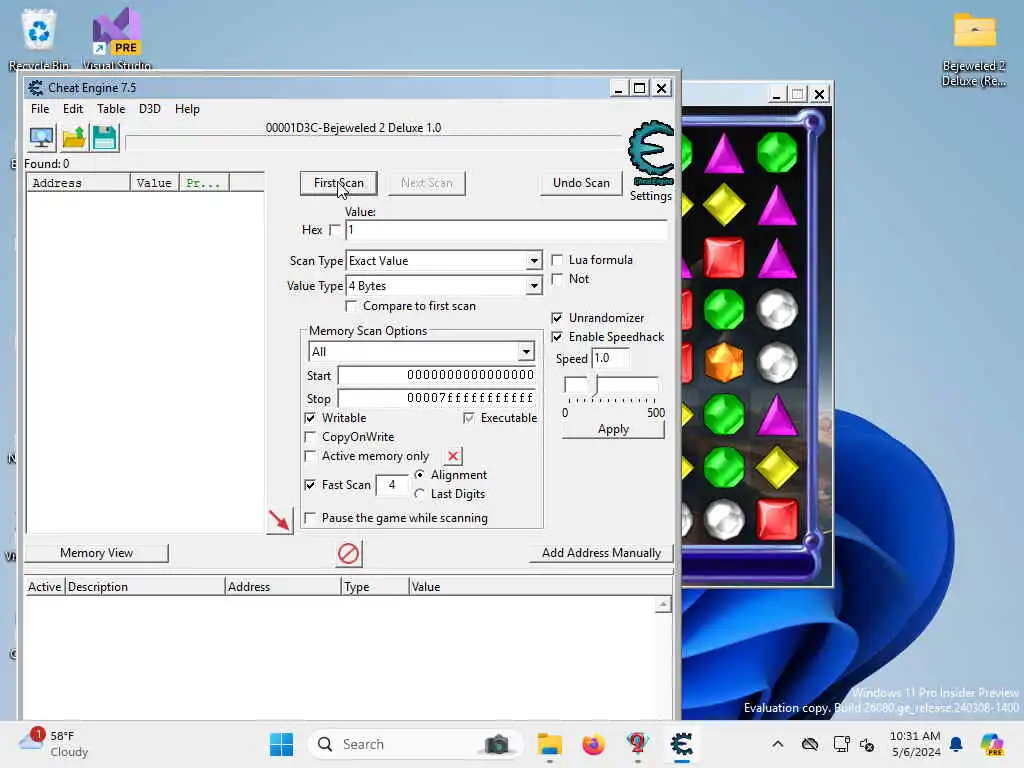Click the camera icon in search box
The height and width of the screenshot is (768, 1024).
click(x=497, y=744)
